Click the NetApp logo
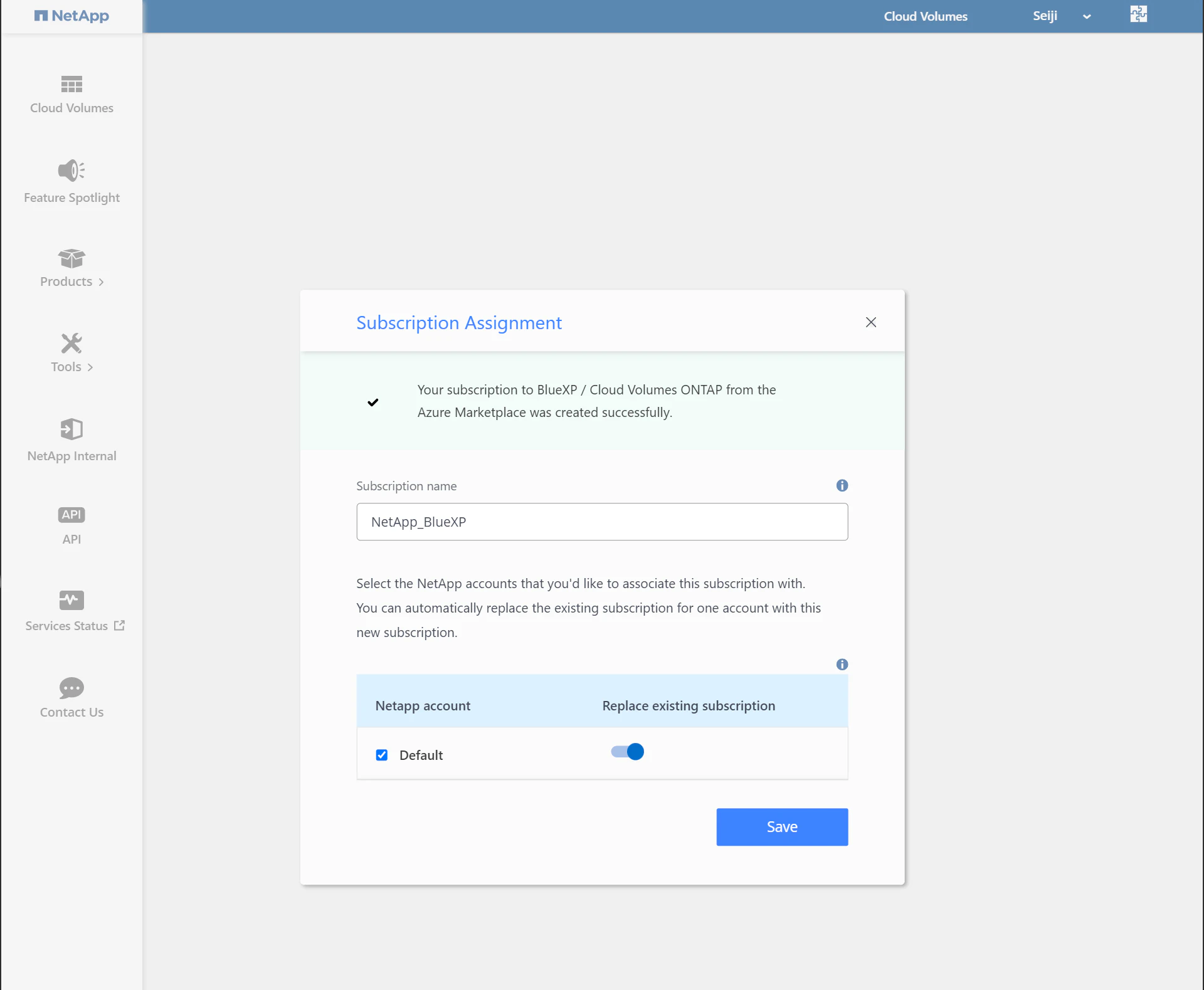Image resolution: width=1204 pixels, height=990 pixels. pos(71,16)
